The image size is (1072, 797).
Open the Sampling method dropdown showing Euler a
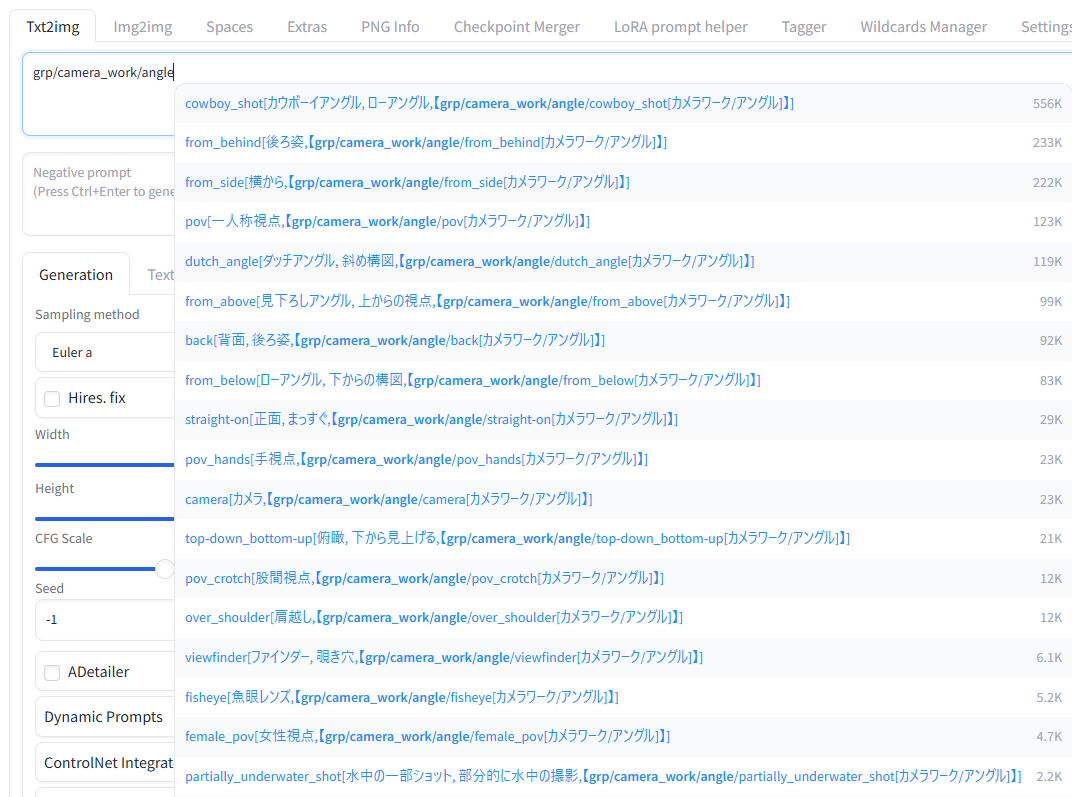pos(105,353)
